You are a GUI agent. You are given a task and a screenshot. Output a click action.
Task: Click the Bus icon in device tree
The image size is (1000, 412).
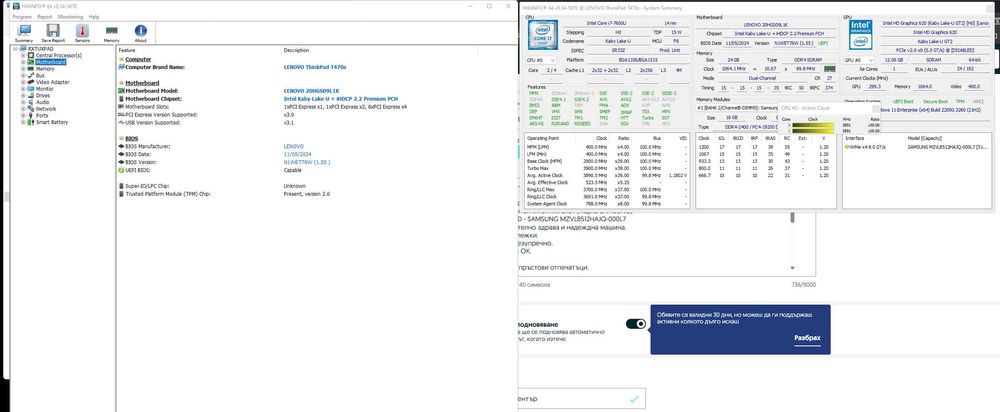(31, 75)
